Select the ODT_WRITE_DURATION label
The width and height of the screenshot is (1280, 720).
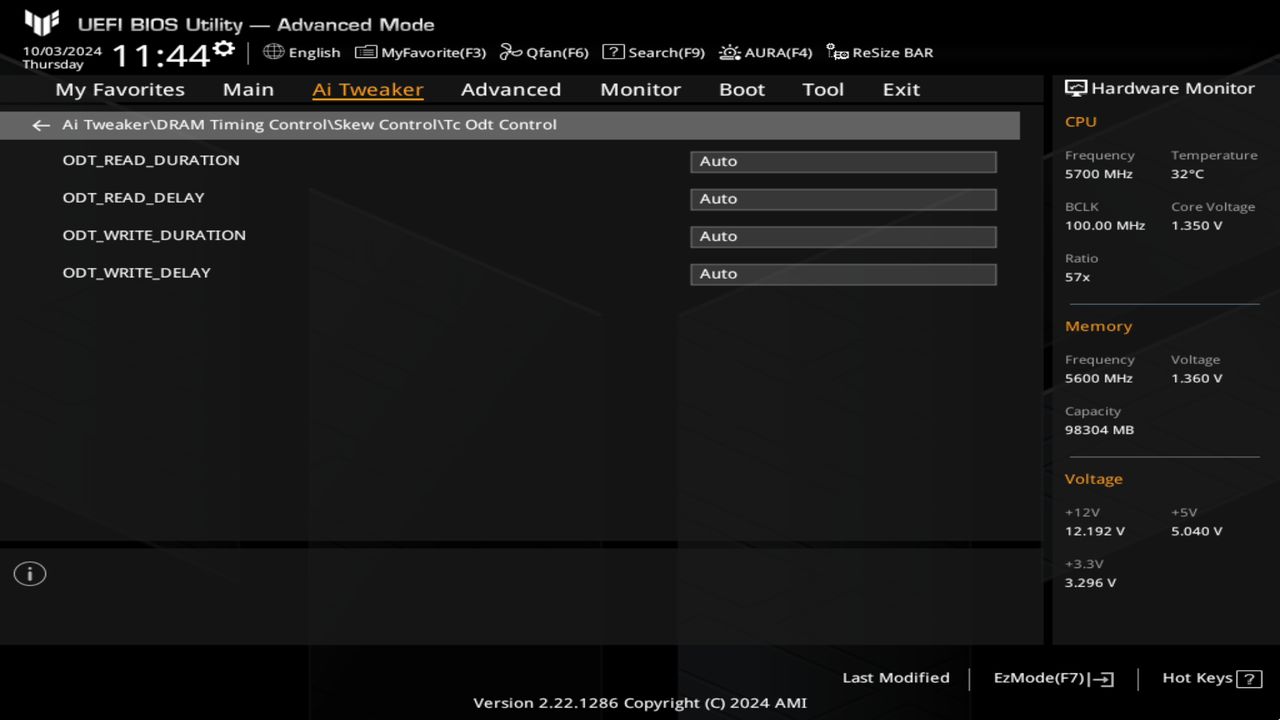pyautogui.click(x=154, y=235)
